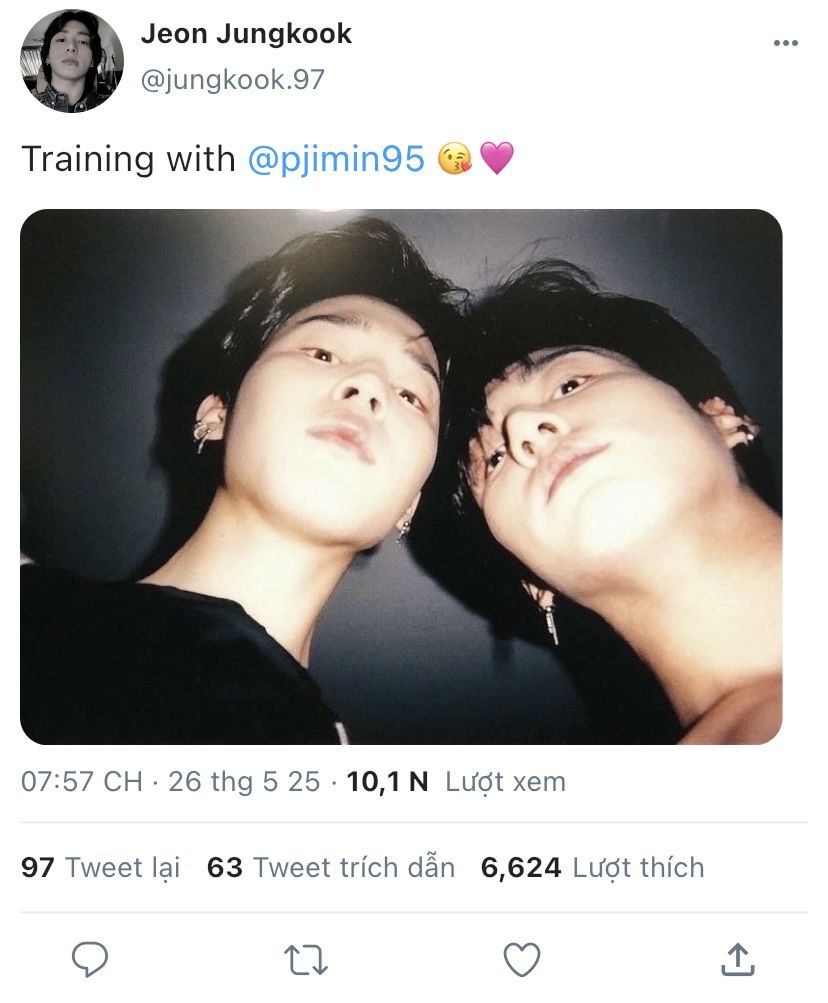The width and height of the screenshot is (828, 1003).
Task: Click the reply speech bubble icon
Action: coord(90,959)
